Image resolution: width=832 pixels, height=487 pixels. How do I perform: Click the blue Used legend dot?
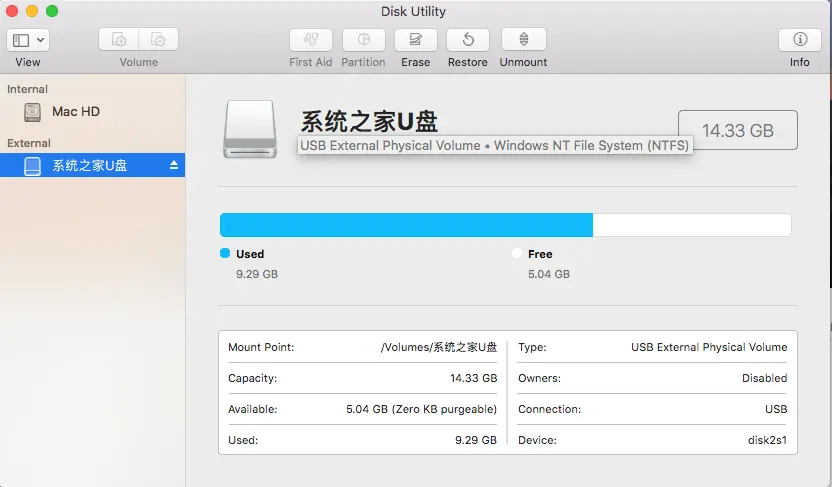coord(225,253)
